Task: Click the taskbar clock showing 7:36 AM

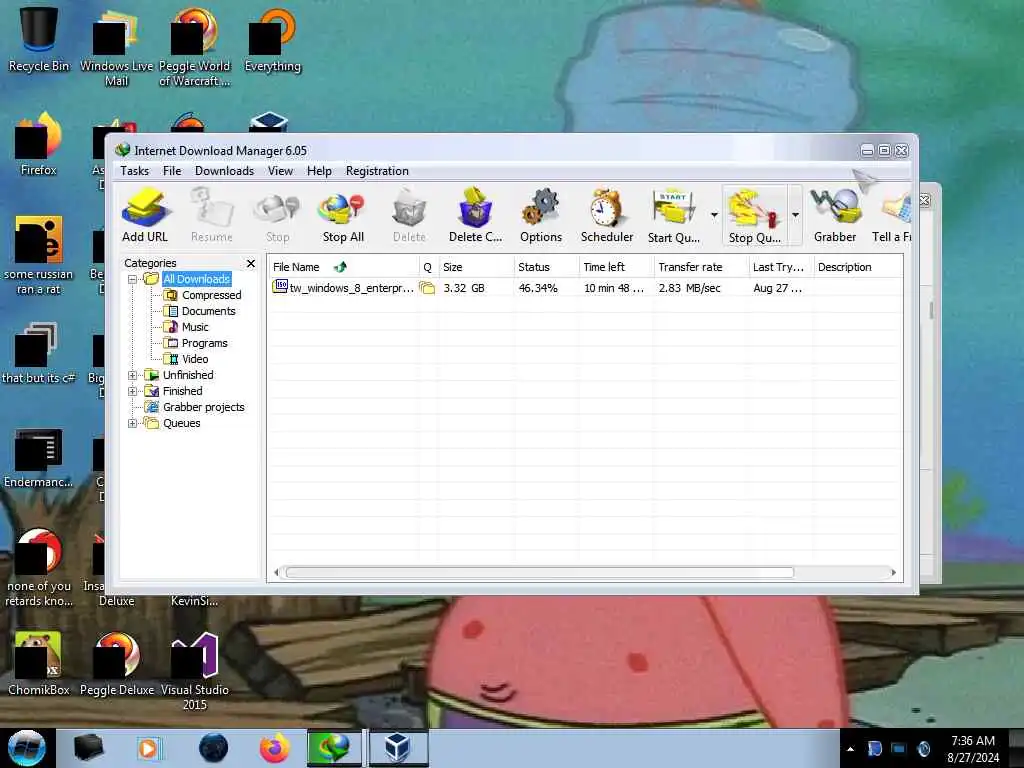Action: (x=973, y=749)
